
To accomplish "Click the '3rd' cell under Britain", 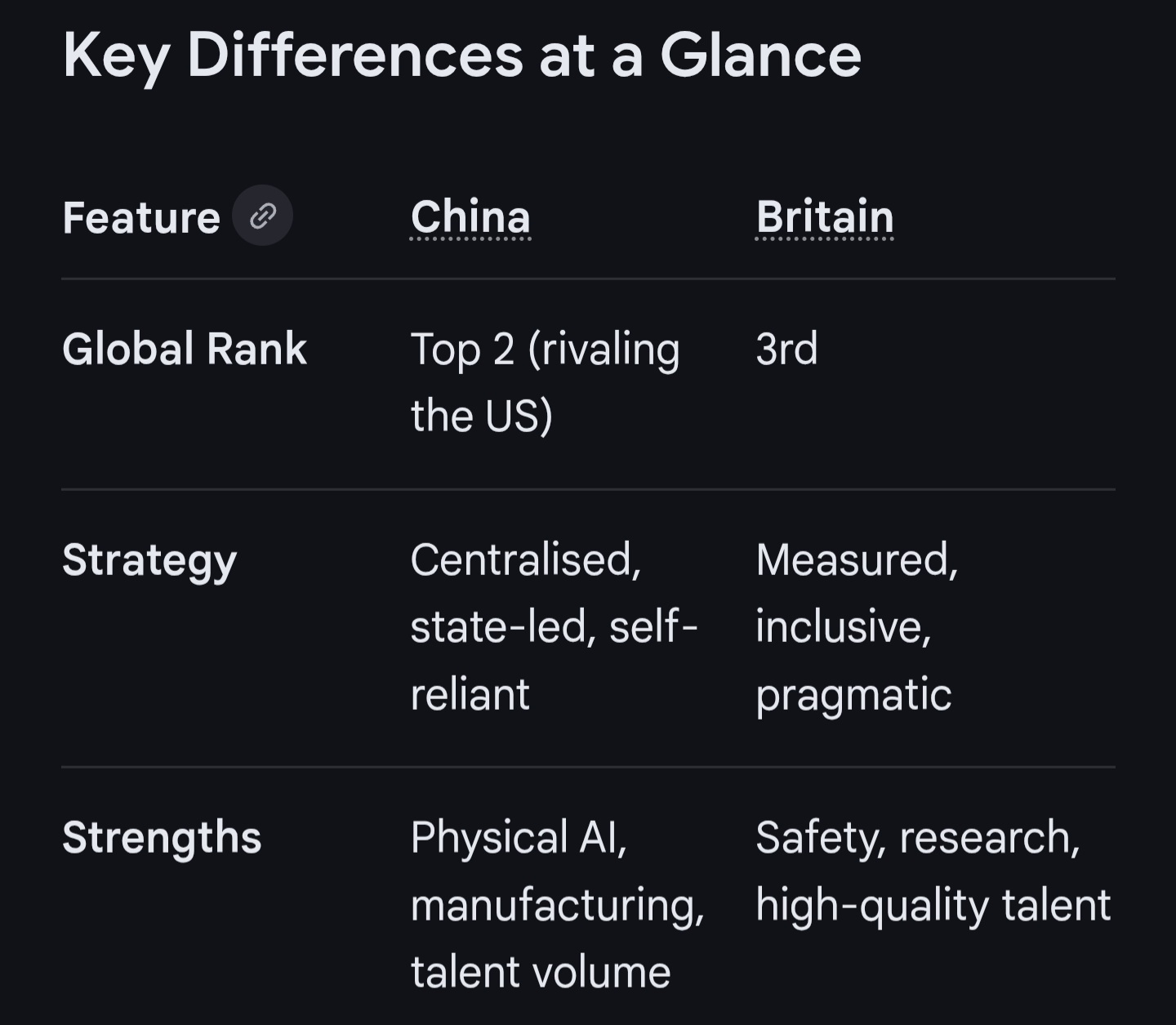I will pyautogui.click(x=786, y=350).
